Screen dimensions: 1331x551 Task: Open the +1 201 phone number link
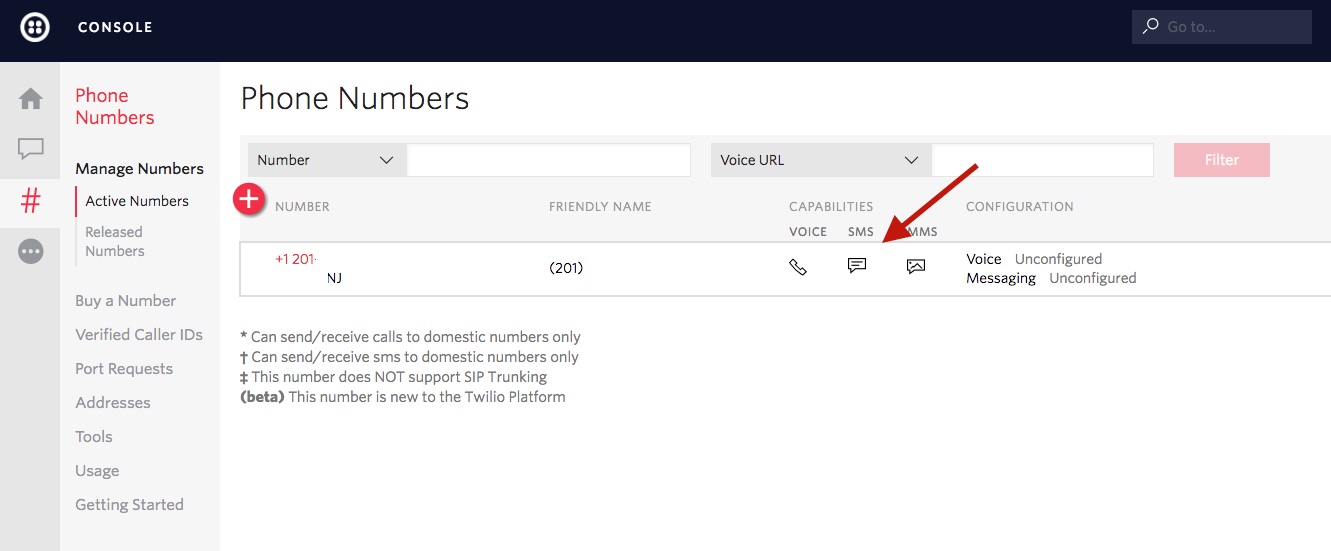(x=295, y=259)
